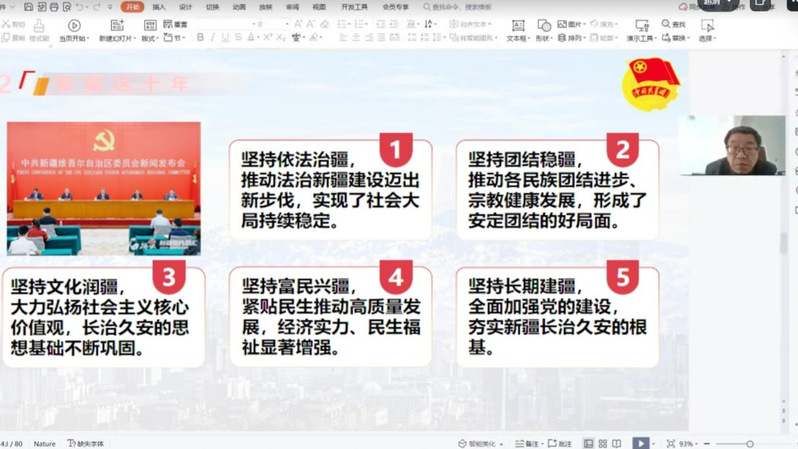Screen dimensions: 798x449
Task: Switch to slide sorter view icon
Action: pos(603,443)
